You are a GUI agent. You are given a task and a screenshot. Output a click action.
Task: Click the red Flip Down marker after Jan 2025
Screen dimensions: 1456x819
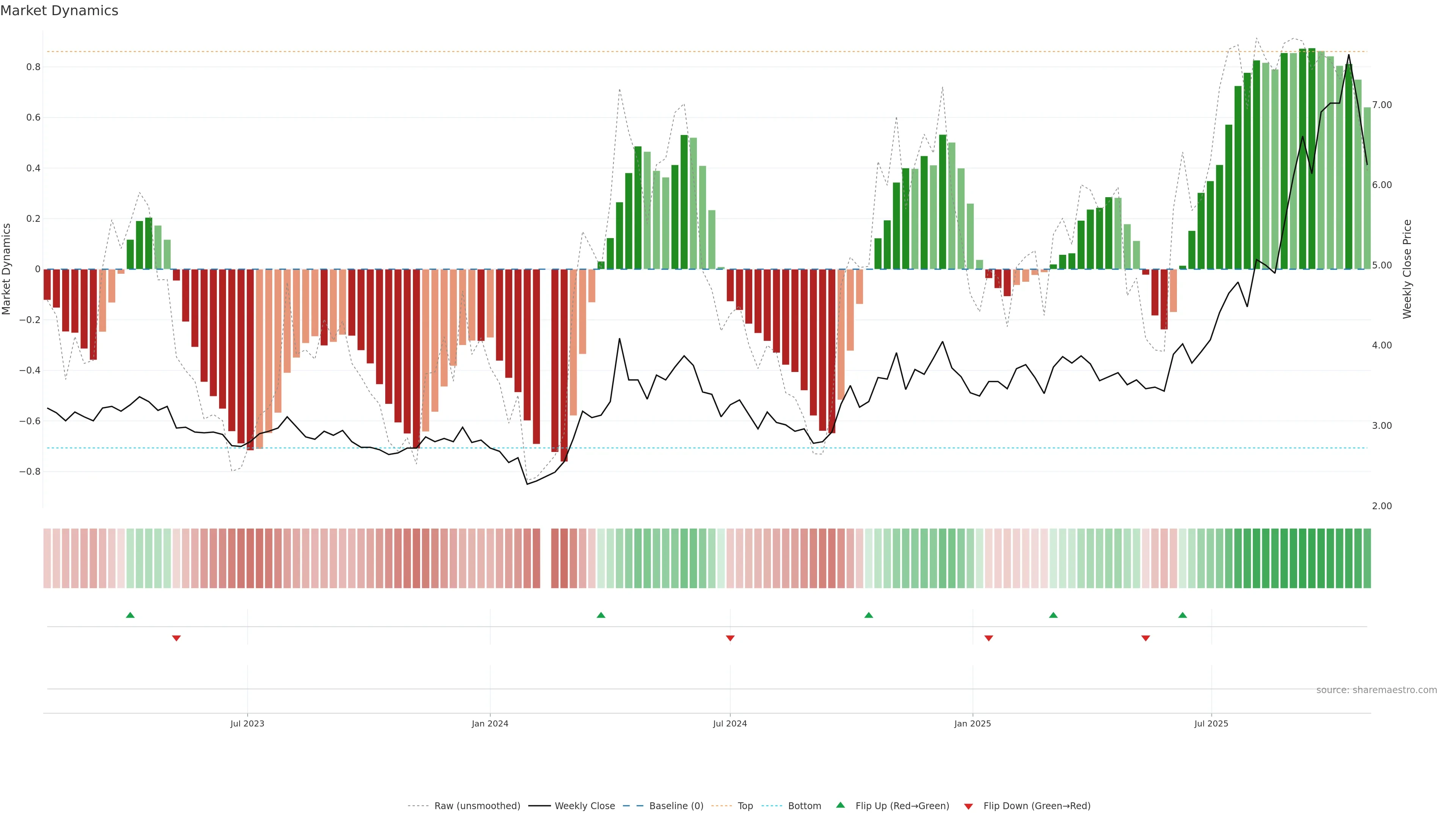[988, 638]
